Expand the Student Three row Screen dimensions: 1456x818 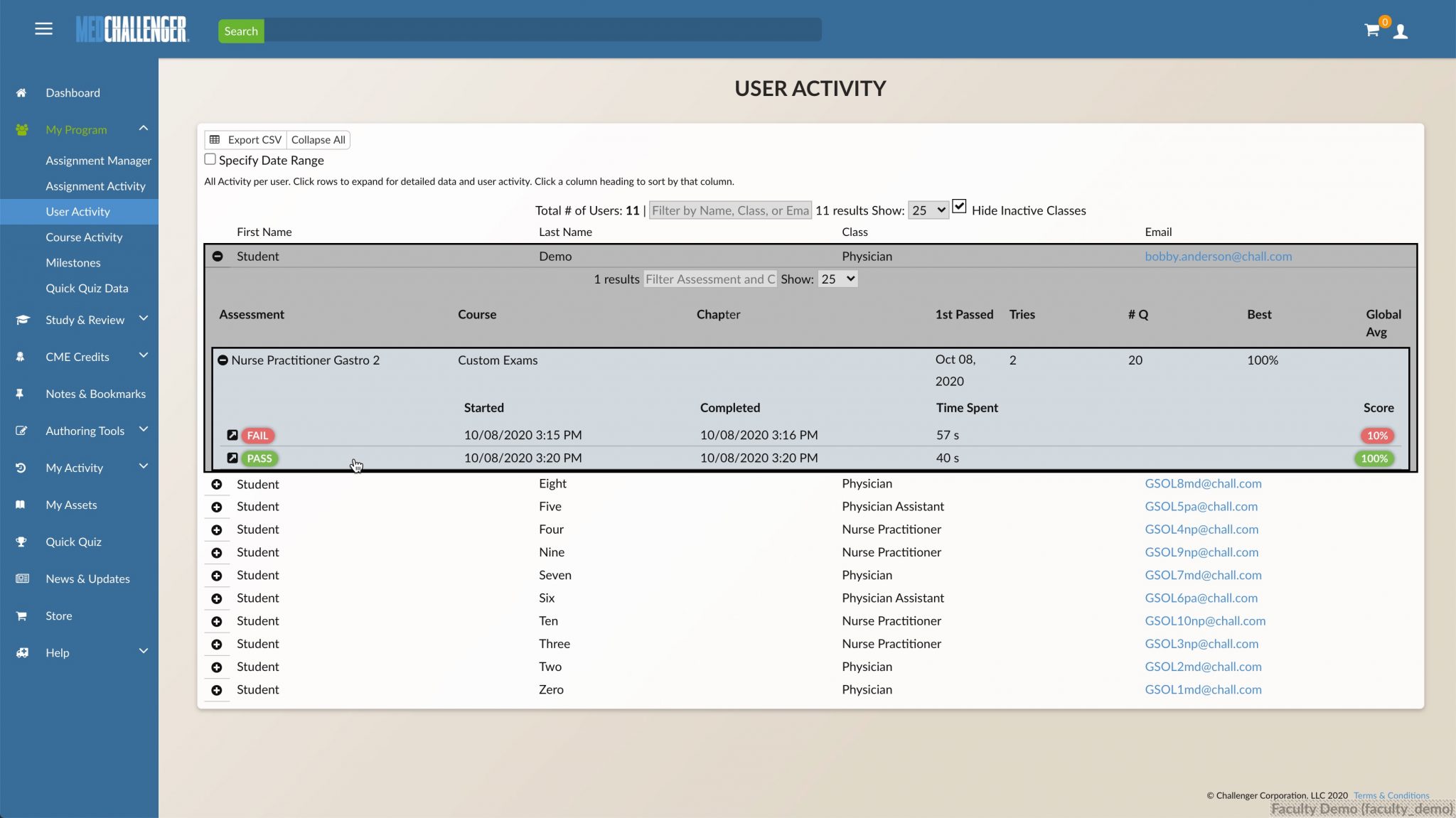(217, 644)
